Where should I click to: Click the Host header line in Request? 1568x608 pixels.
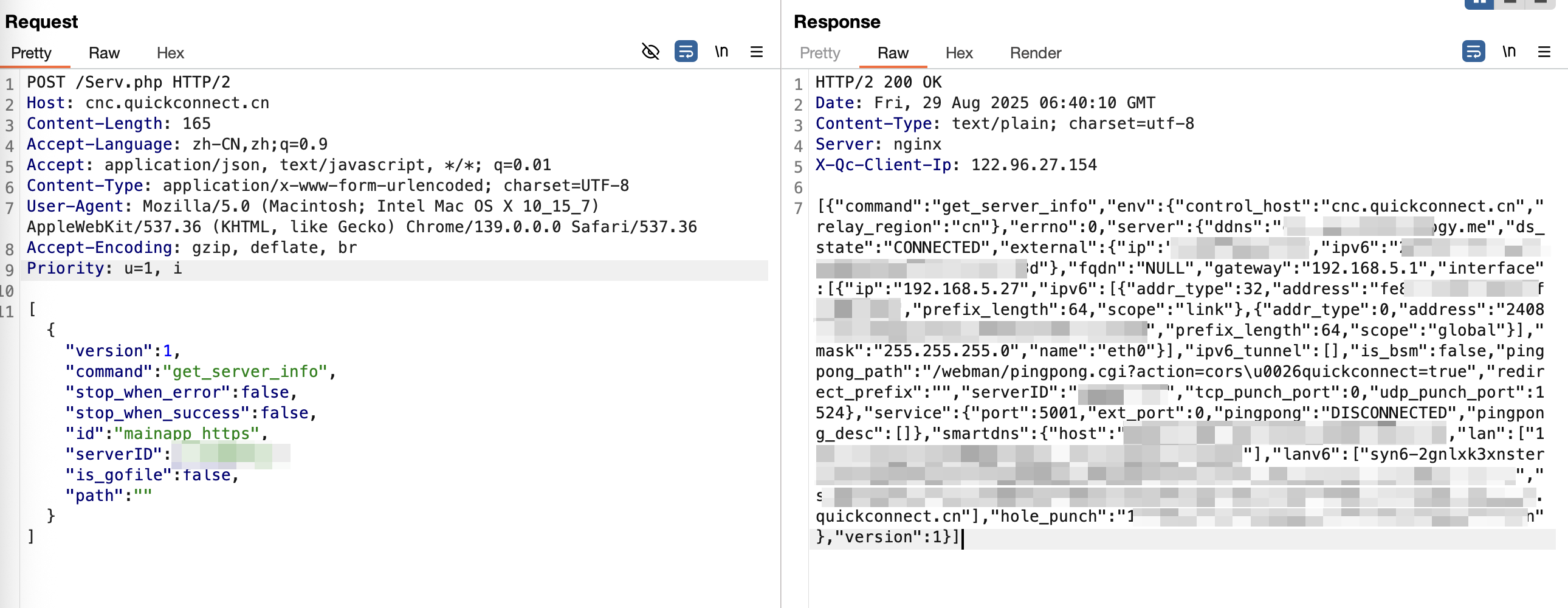147,103
